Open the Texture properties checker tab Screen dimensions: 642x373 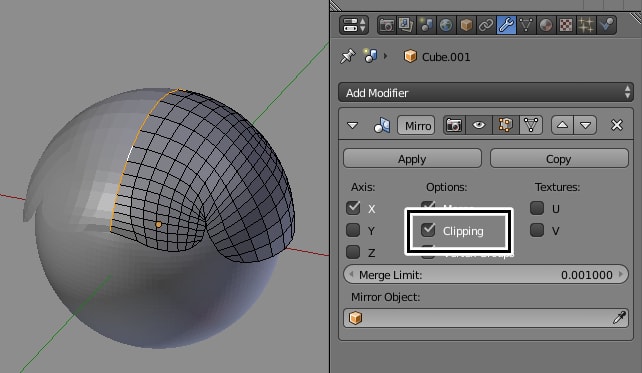[x=566, y=25]
